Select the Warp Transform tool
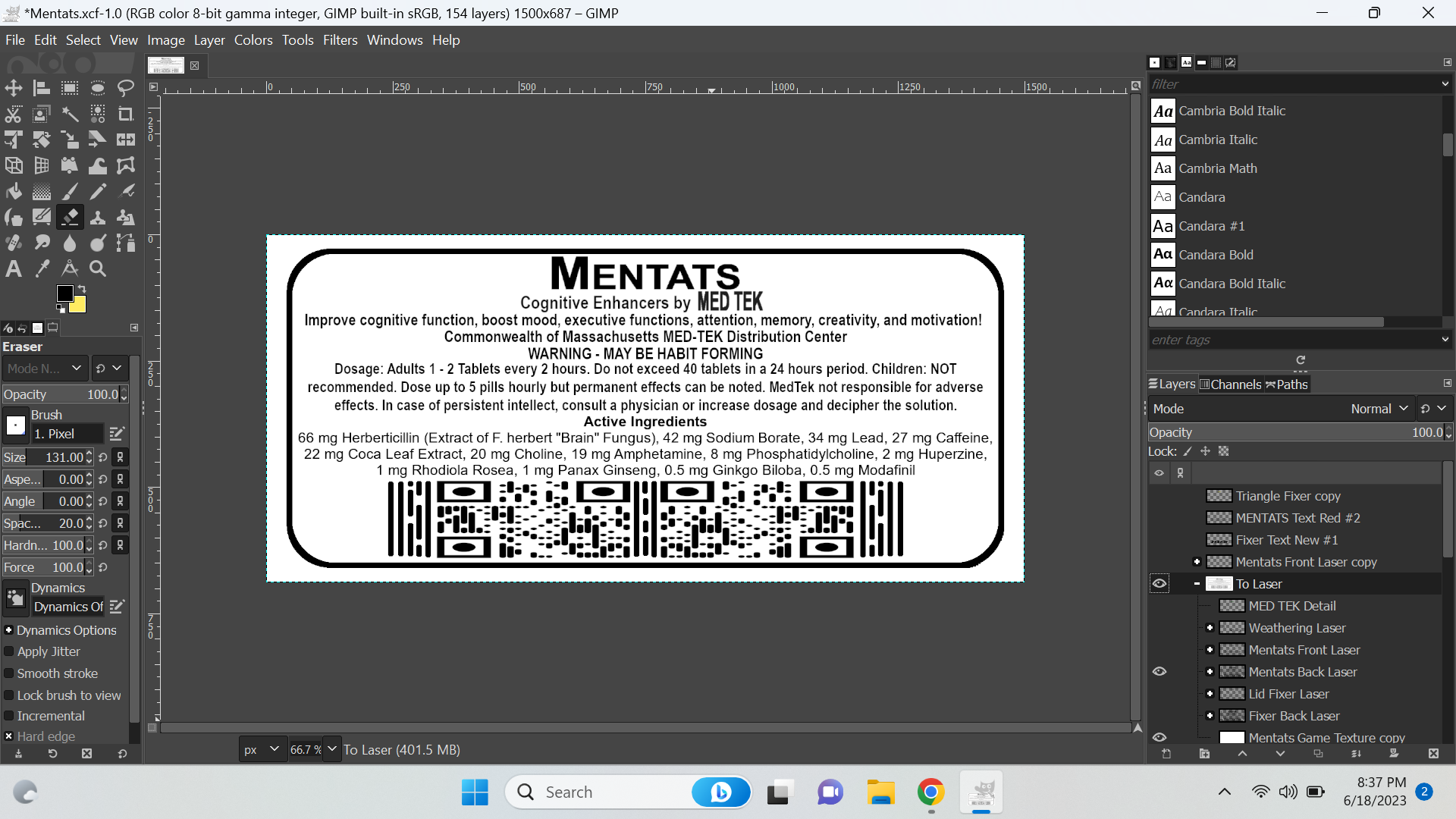 (x=98, y=165)
